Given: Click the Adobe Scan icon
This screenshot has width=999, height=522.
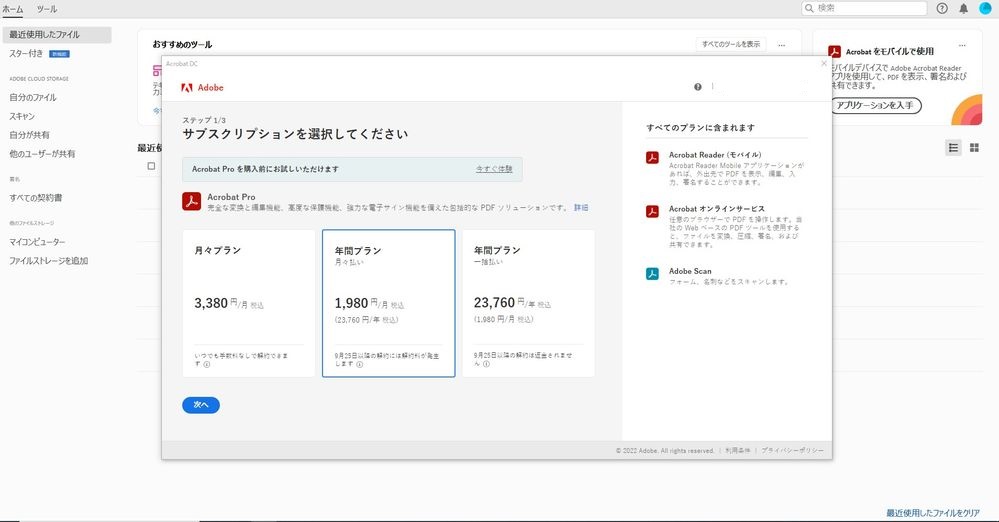Looking at the screenshot, I should click(x=652, y=274).
